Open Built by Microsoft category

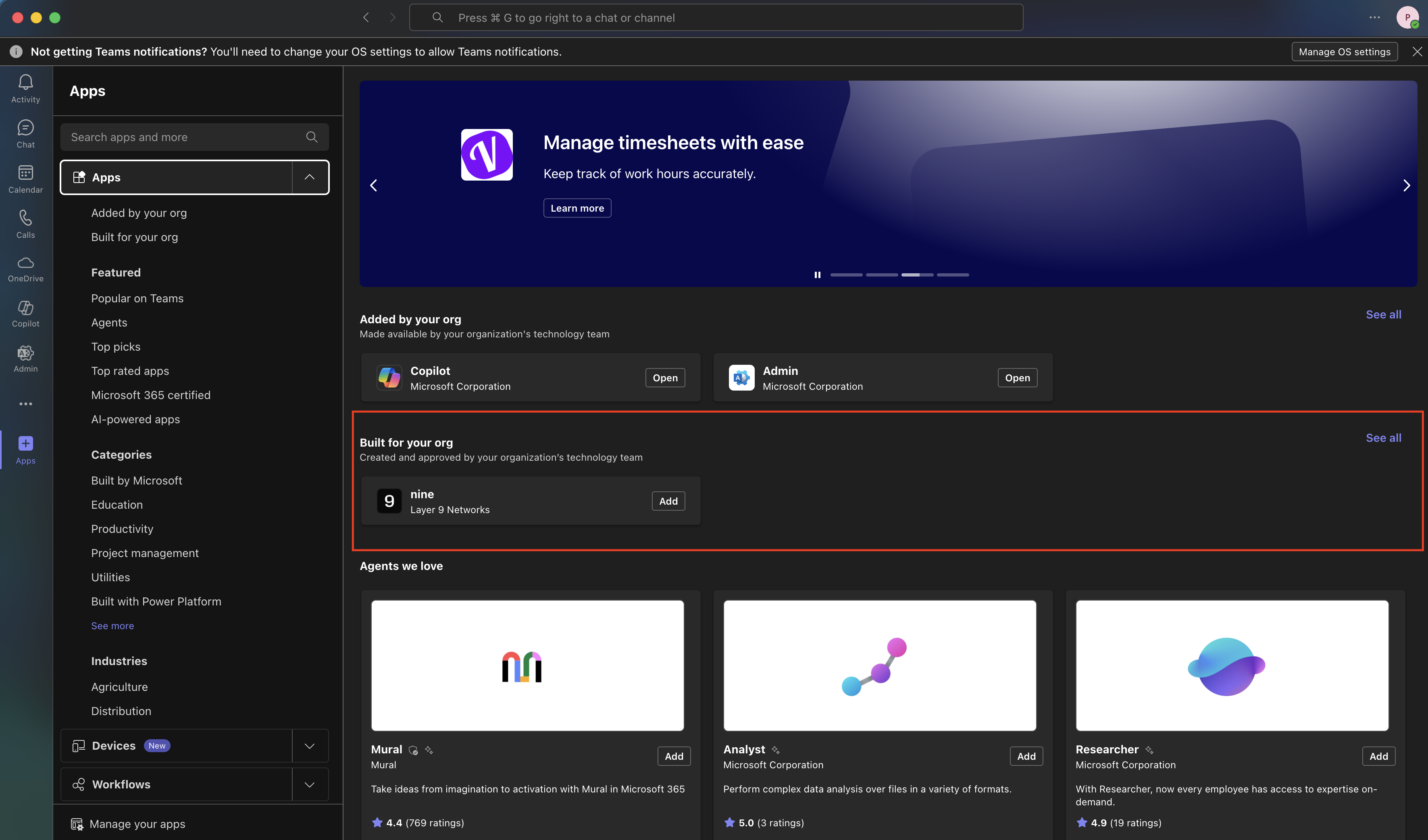pos(137,480)
